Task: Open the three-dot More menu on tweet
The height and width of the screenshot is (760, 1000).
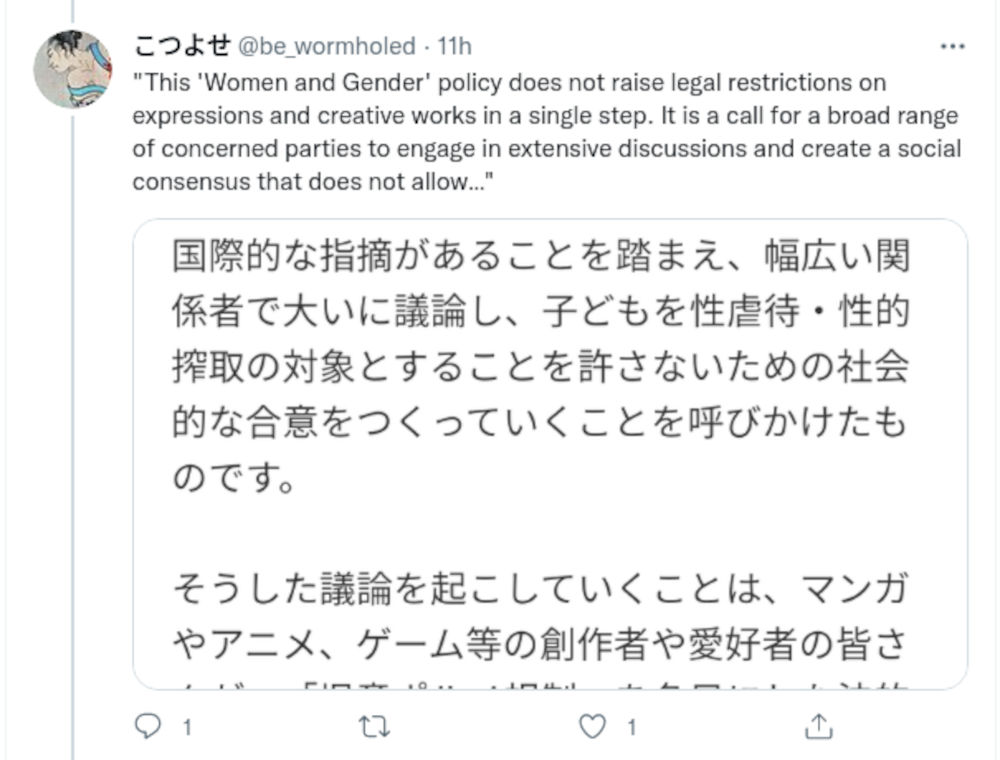Action: 954,46
